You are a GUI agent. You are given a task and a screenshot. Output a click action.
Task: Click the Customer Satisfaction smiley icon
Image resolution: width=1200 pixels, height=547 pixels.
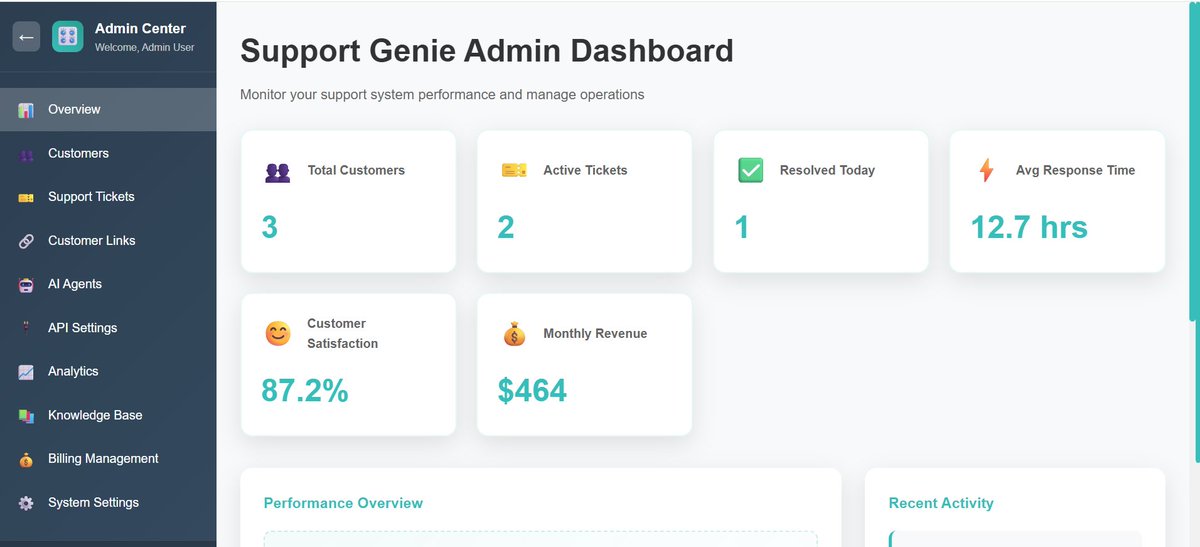click(277, 333)
